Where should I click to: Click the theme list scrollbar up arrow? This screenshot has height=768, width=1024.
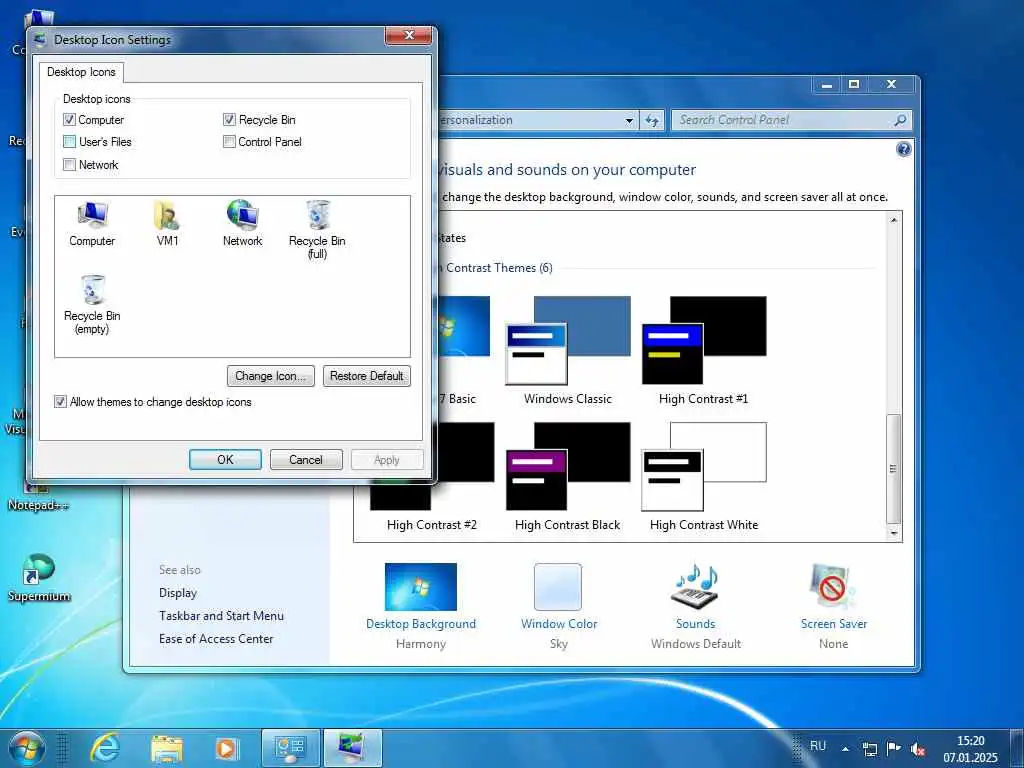(x=893, y=220)
